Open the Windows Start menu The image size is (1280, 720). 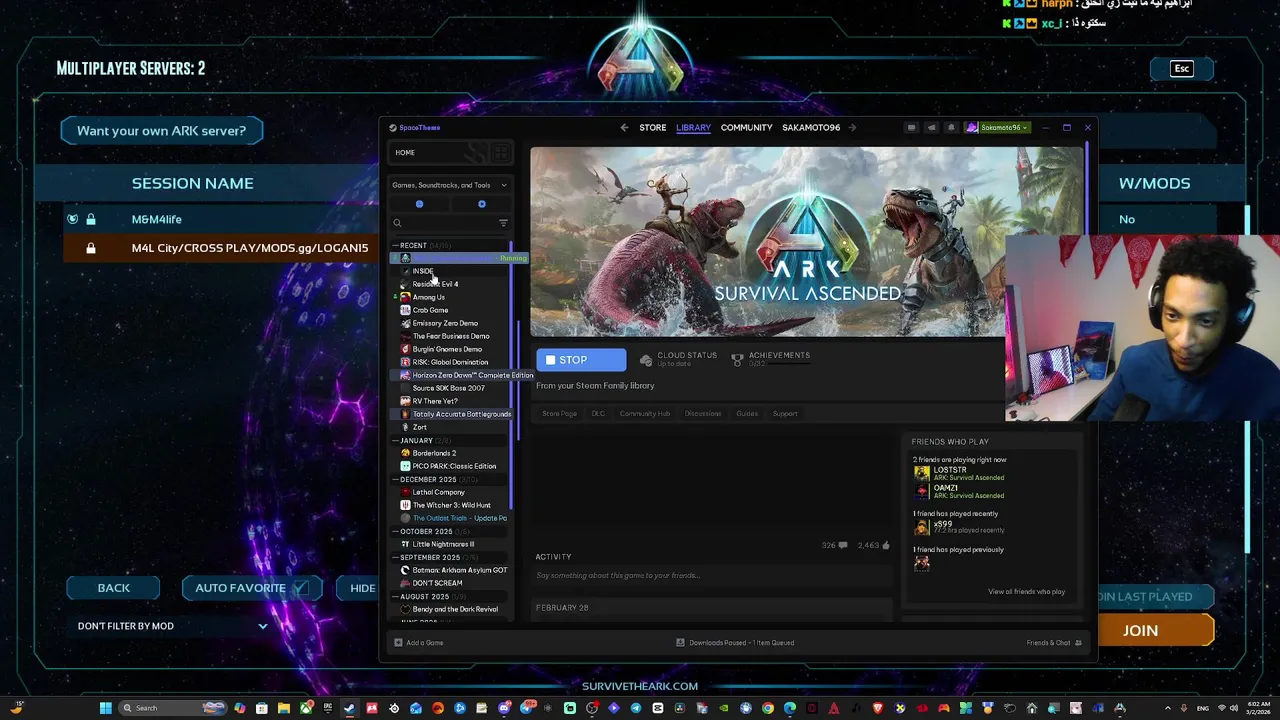[105, 708]
